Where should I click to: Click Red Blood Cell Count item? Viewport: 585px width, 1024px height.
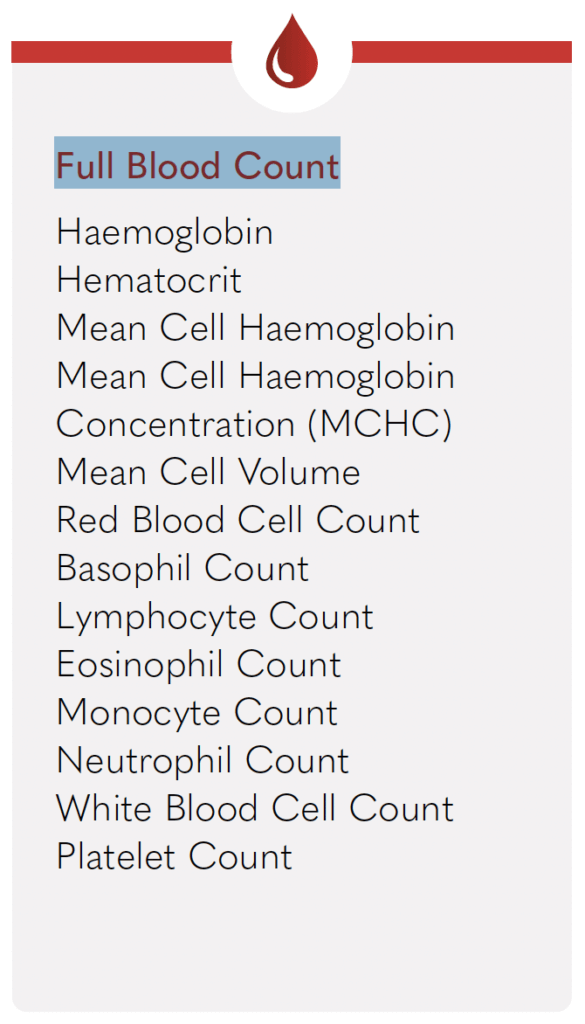tap(238, 520)
